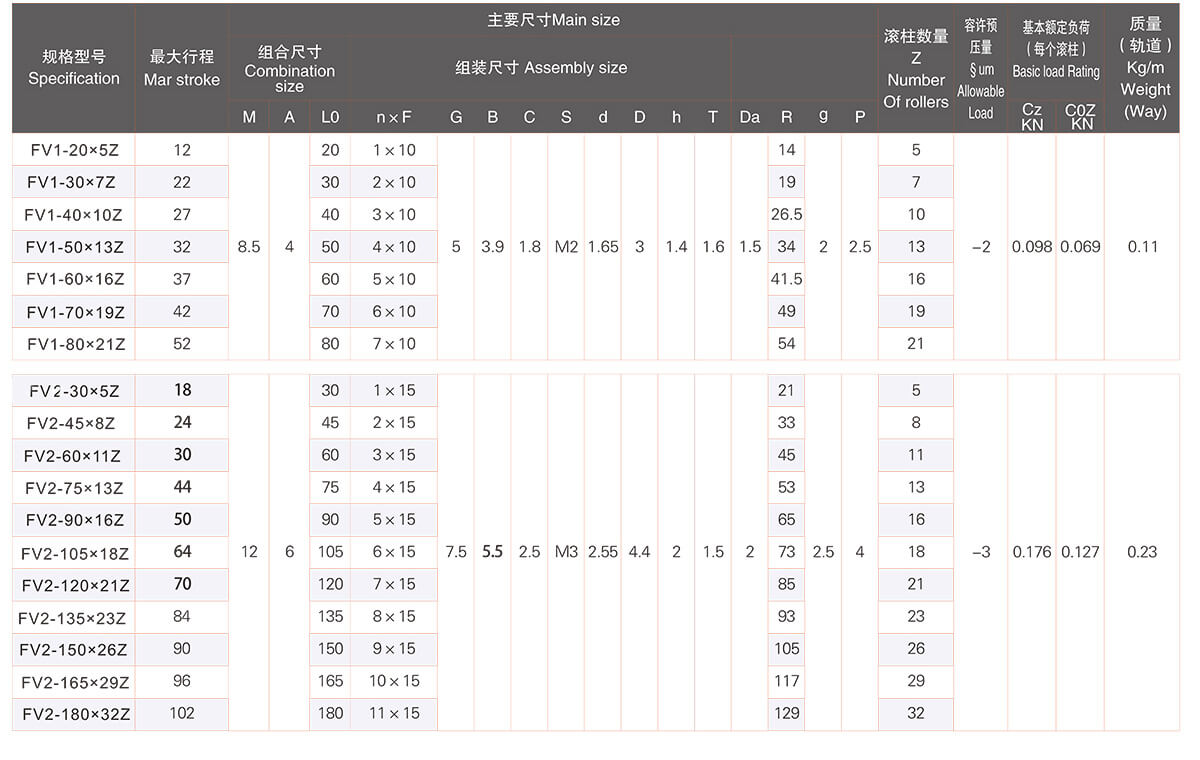Click the S value M3

coord(566,552)
